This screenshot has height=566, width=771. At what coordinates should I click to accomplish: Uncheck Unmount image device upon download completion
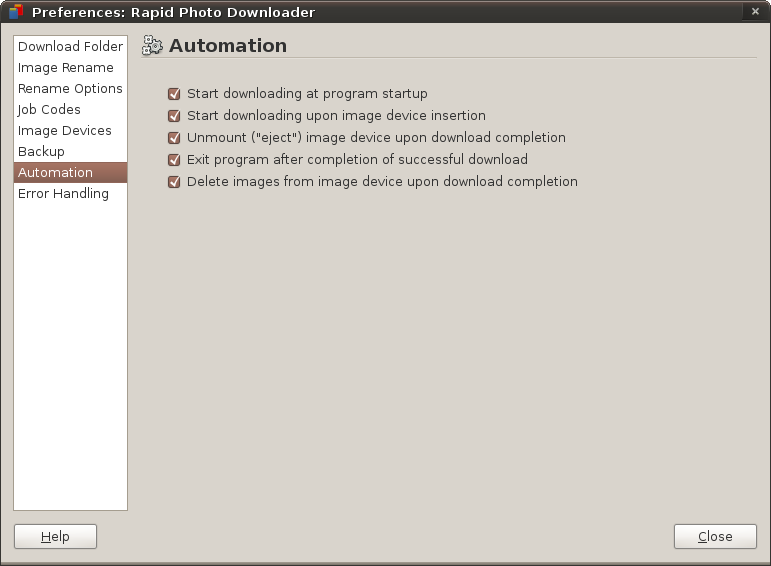coord(175,138)
